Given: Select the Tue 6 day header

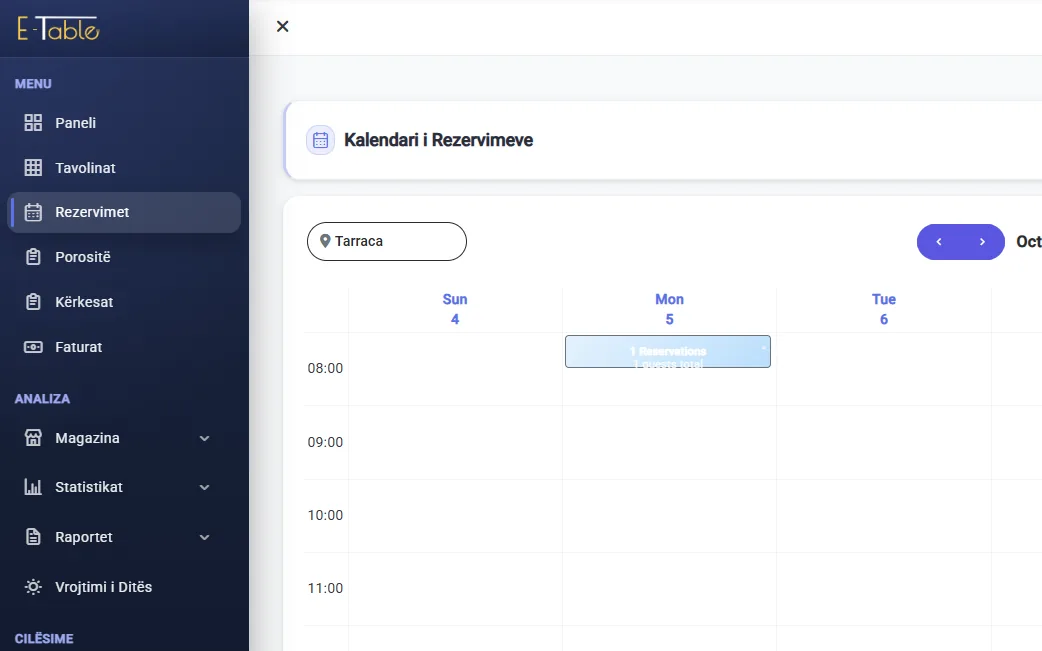Looking at the screenshot, I should pos(884,309).
